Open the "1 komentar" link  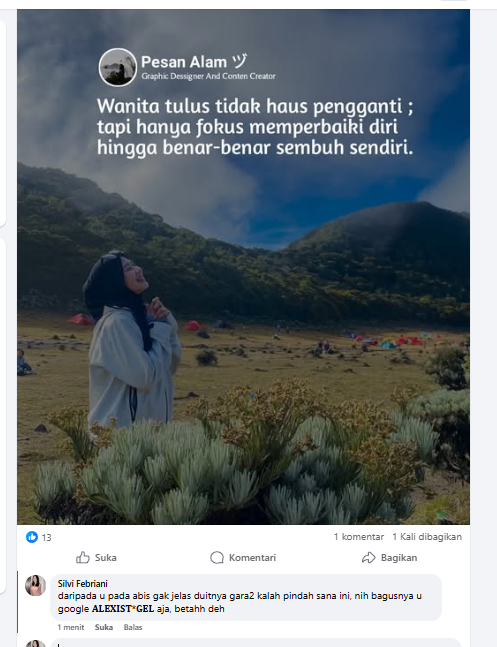coord(359,537)
